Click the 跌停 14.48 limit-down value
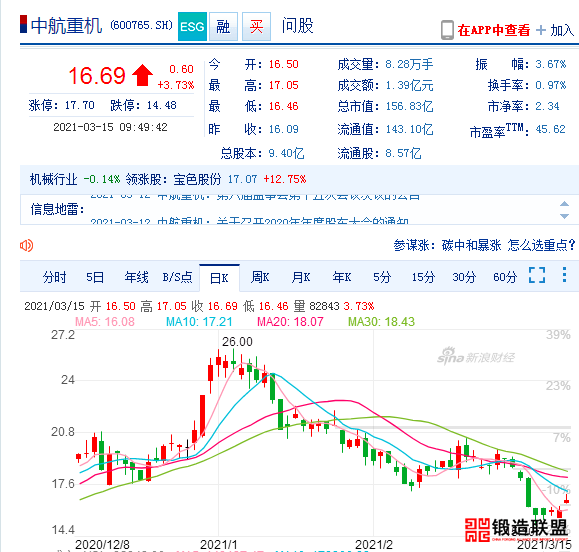 click(x=161, y=105)
